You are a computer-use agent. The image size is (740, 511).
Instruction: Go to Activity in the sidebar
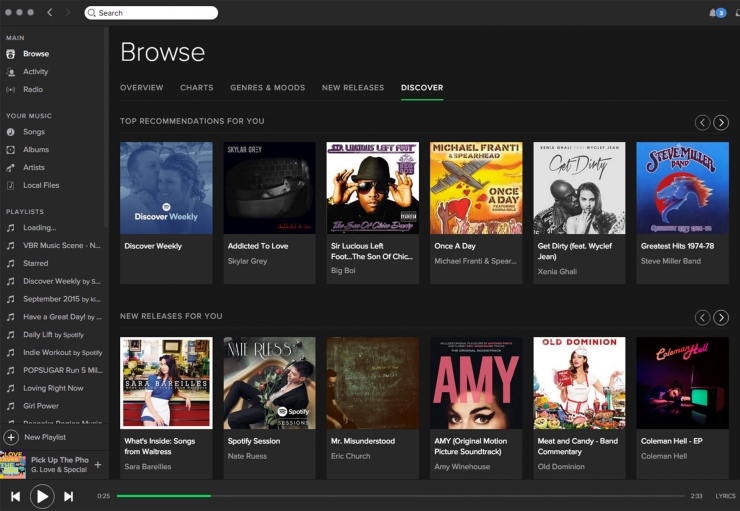click(x=35, y=72)
